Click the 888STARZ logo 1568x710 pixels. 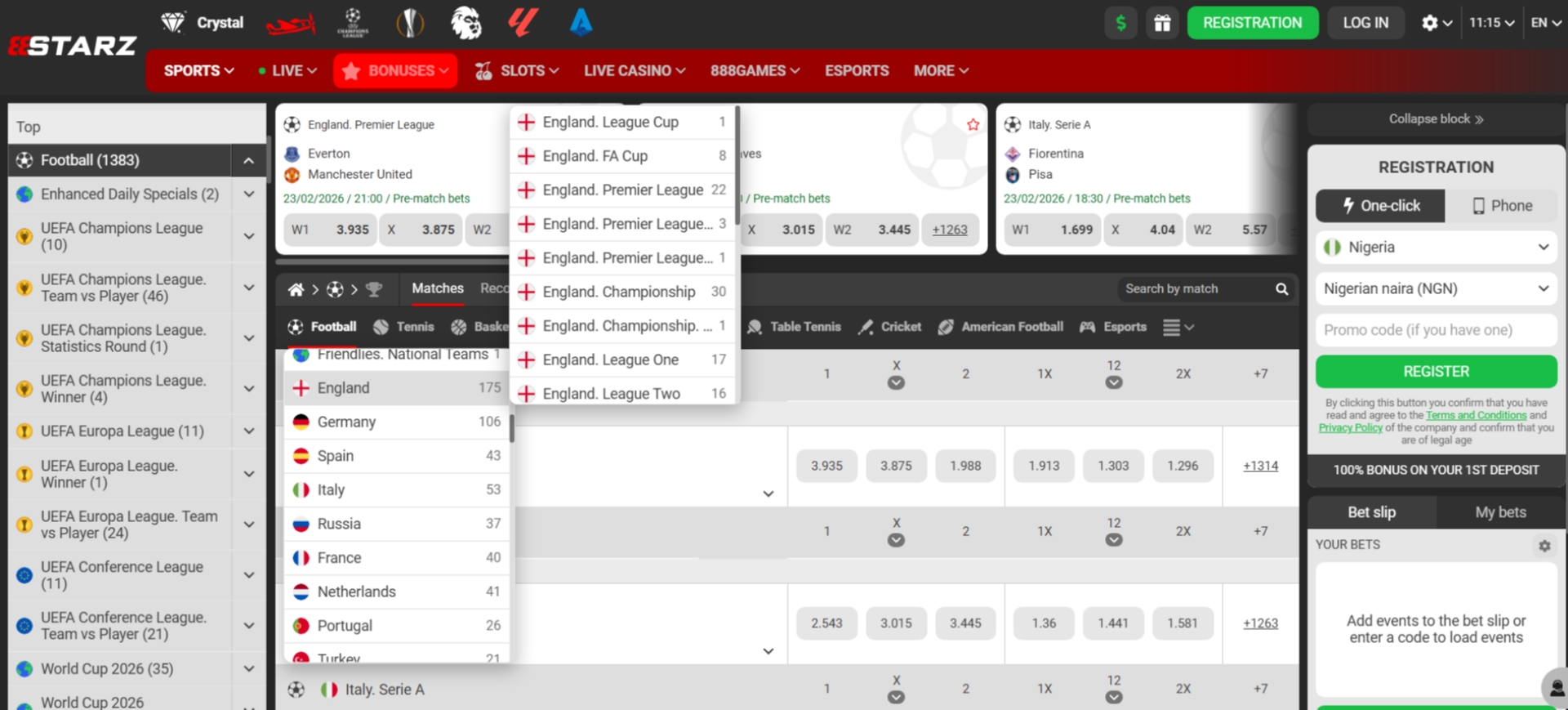point(72,46)
